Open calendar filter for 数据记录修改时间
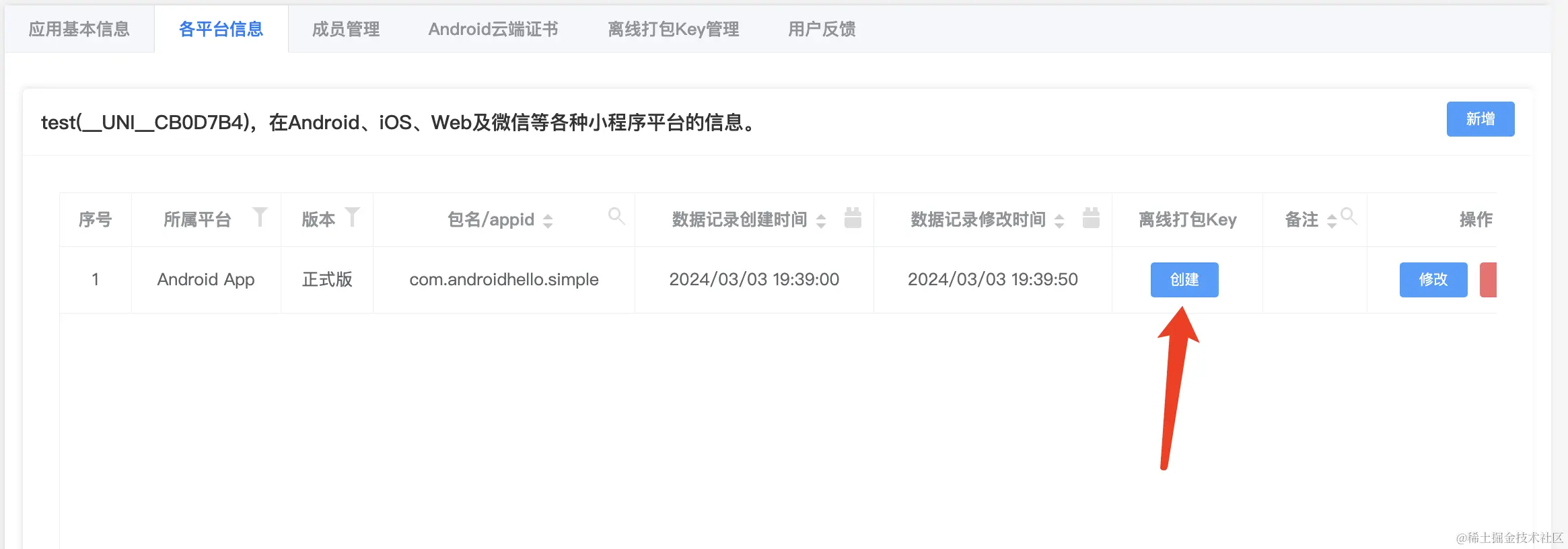 pyautogui.click(x=1091, y=217)
